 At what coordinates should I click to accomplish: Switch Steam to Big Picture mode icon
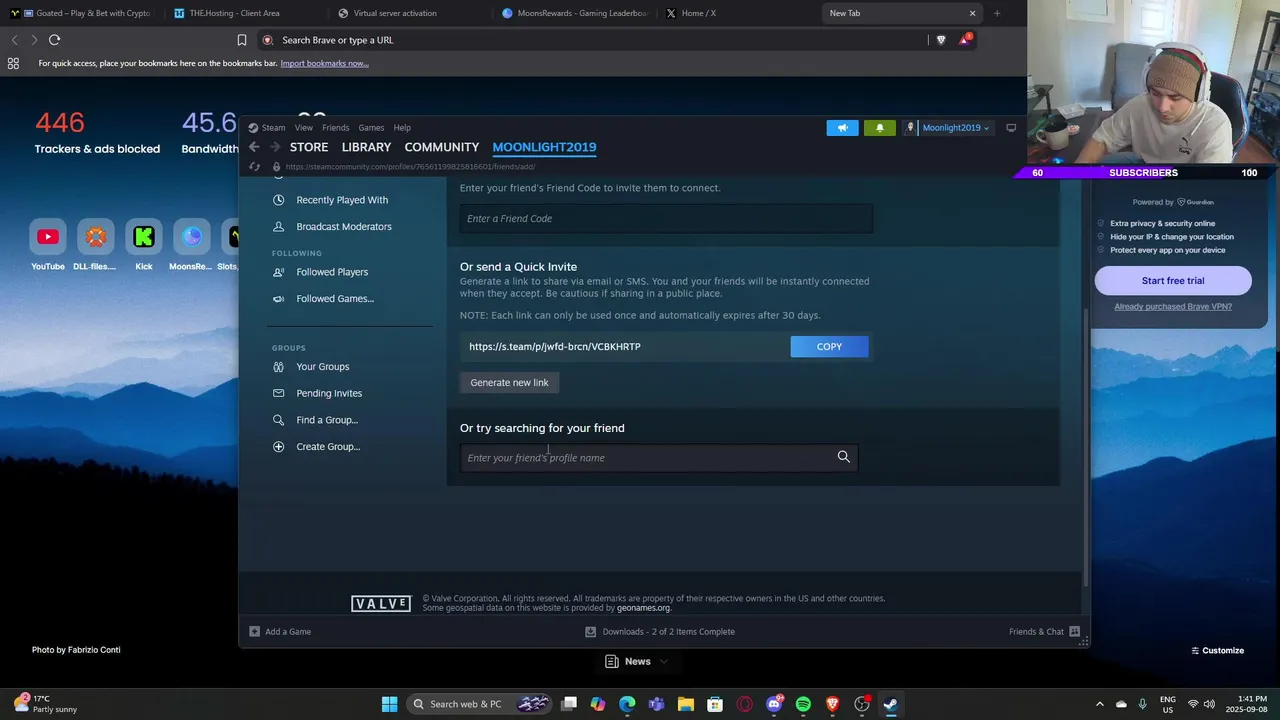(1011, 128)
